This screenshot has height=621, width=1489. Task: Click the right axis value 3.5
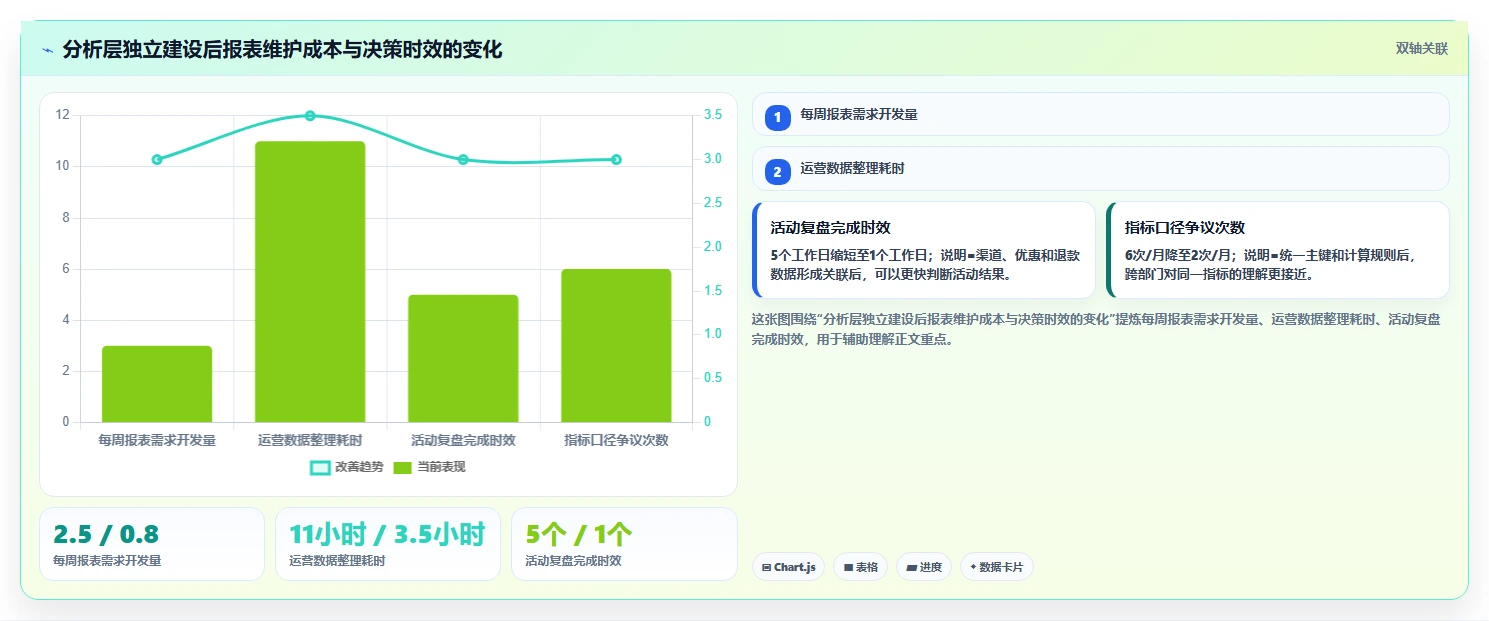point(713,115)
